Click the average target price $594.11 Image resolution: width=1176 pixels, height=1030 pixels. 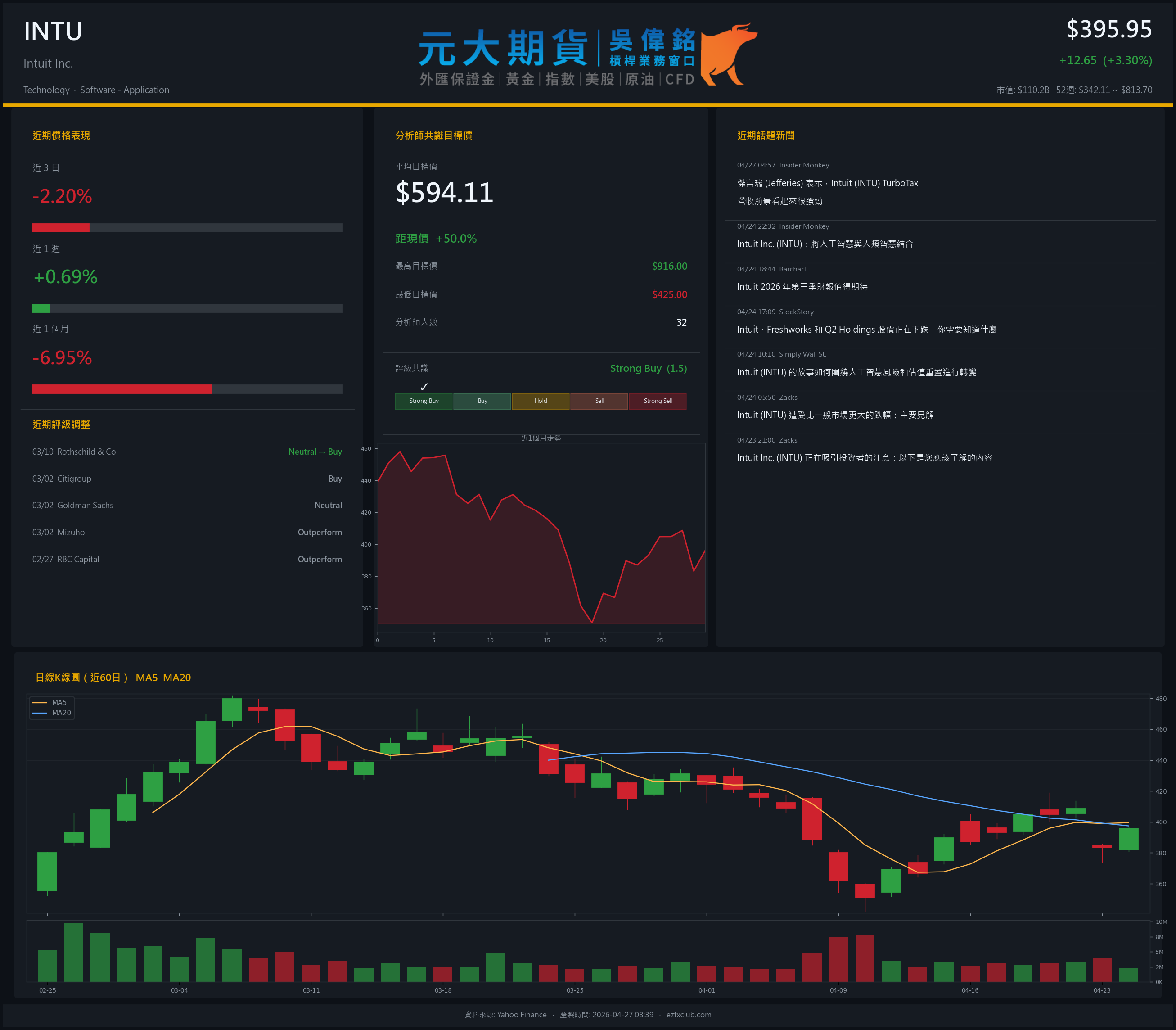click(x=445, y=193)
